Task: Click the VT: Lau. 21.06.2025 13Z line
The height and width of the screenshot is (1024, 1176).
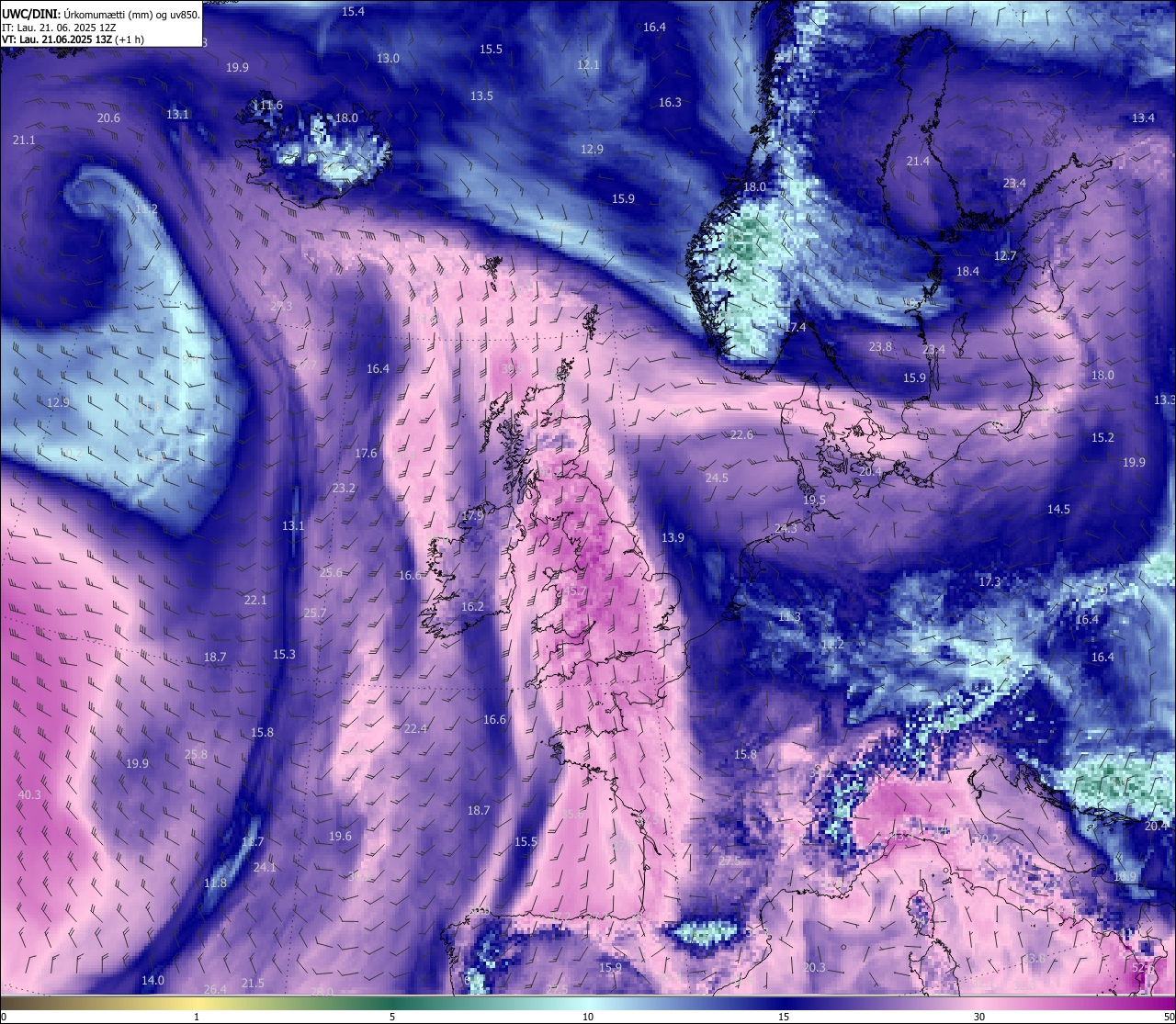Action: coord(73,39)
